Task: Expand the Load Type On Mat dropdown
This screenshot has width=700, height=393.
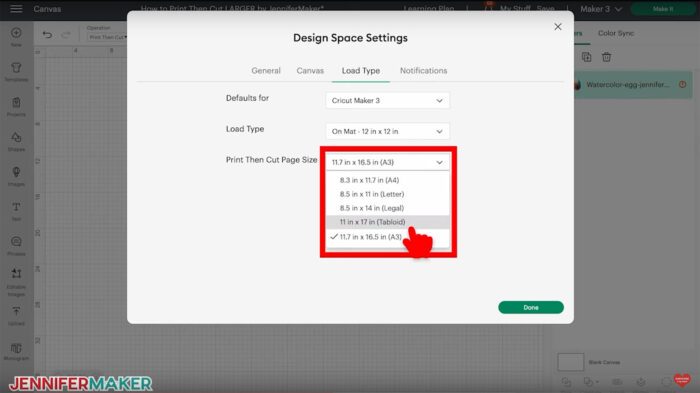Action: click(x=388, y=131)
